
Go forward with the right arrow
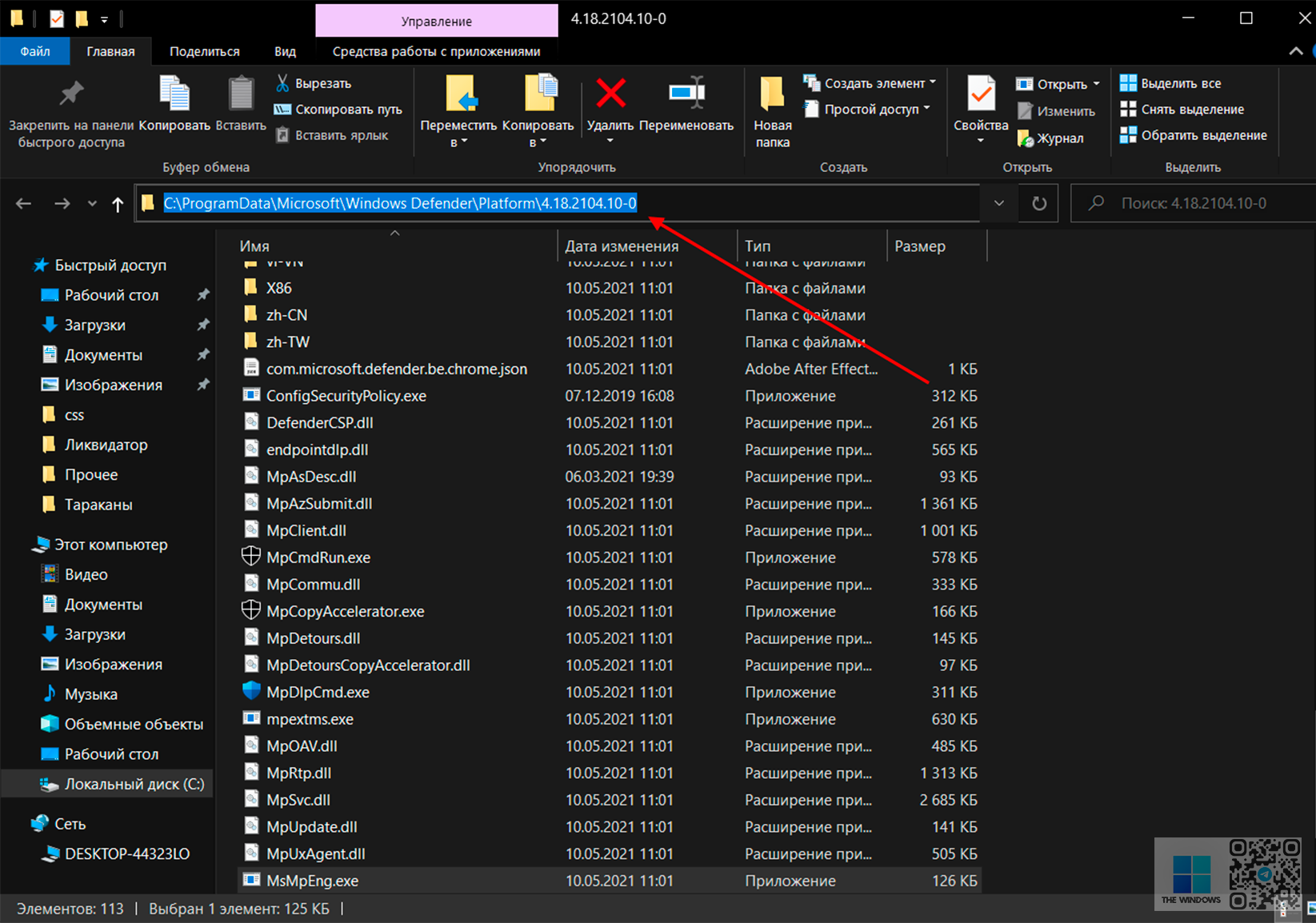[62, 204]
